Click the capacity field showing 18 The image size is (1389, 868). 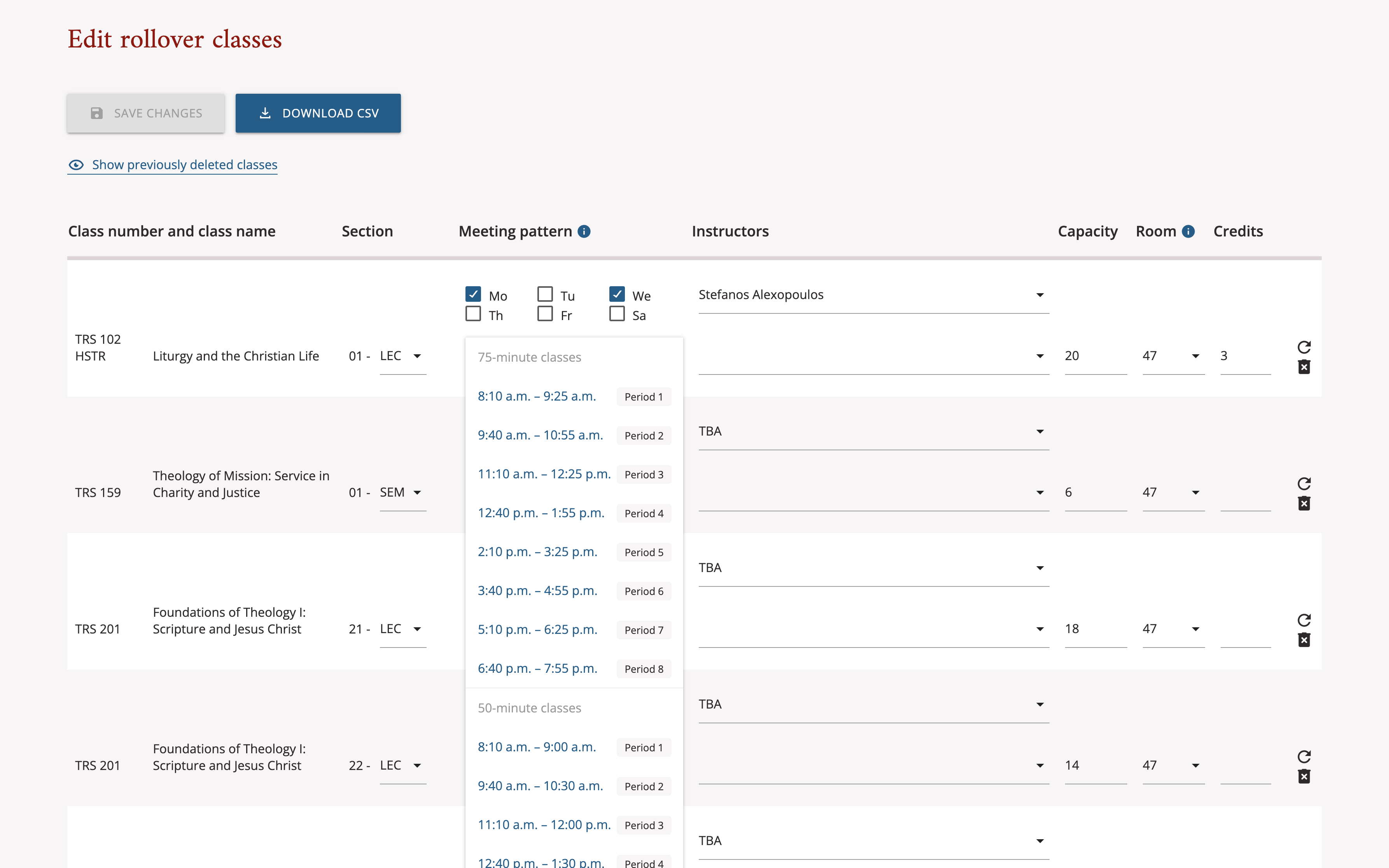click(1095, 630)
